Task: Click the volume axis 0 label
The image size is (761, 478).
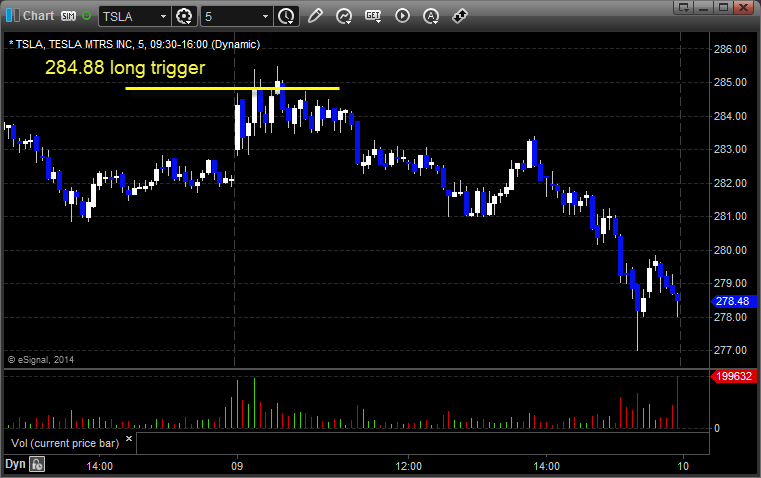Action: point(717,429)
